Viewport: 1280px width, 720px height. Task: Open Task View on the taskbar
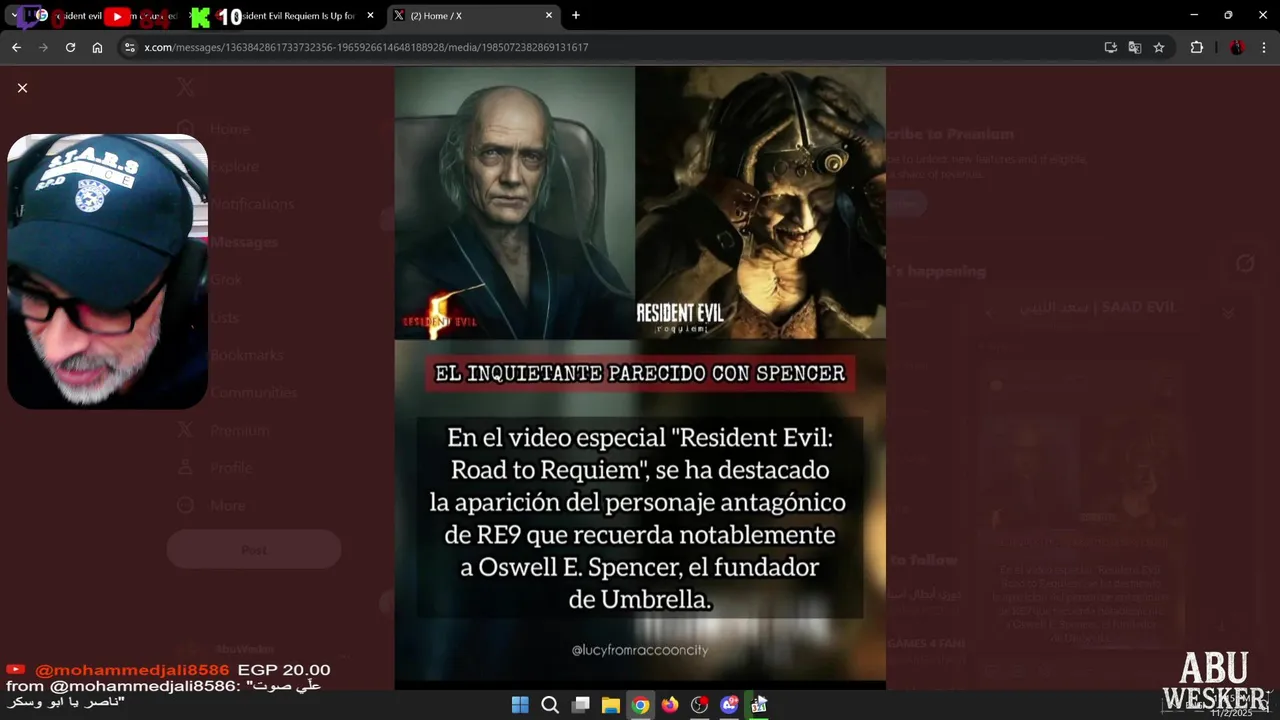click(x=580, y=705)
